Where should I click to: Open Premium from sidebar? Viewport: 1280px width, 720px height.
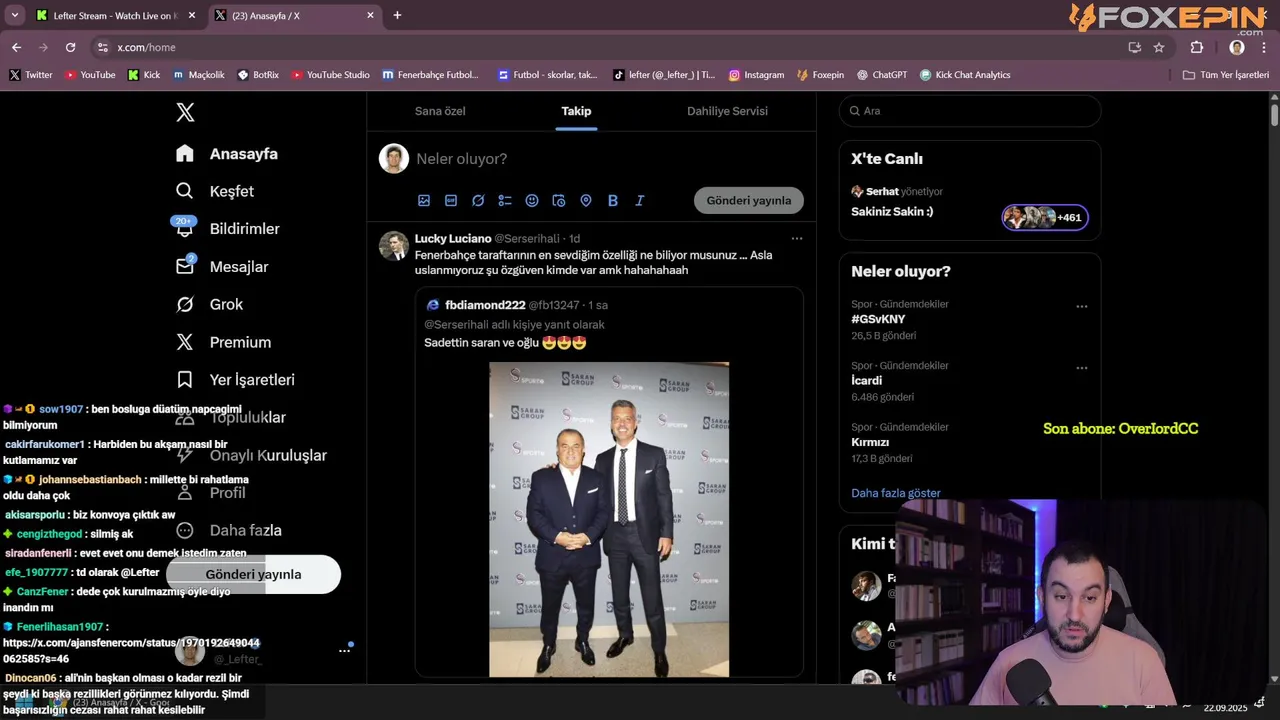(223, 342)
